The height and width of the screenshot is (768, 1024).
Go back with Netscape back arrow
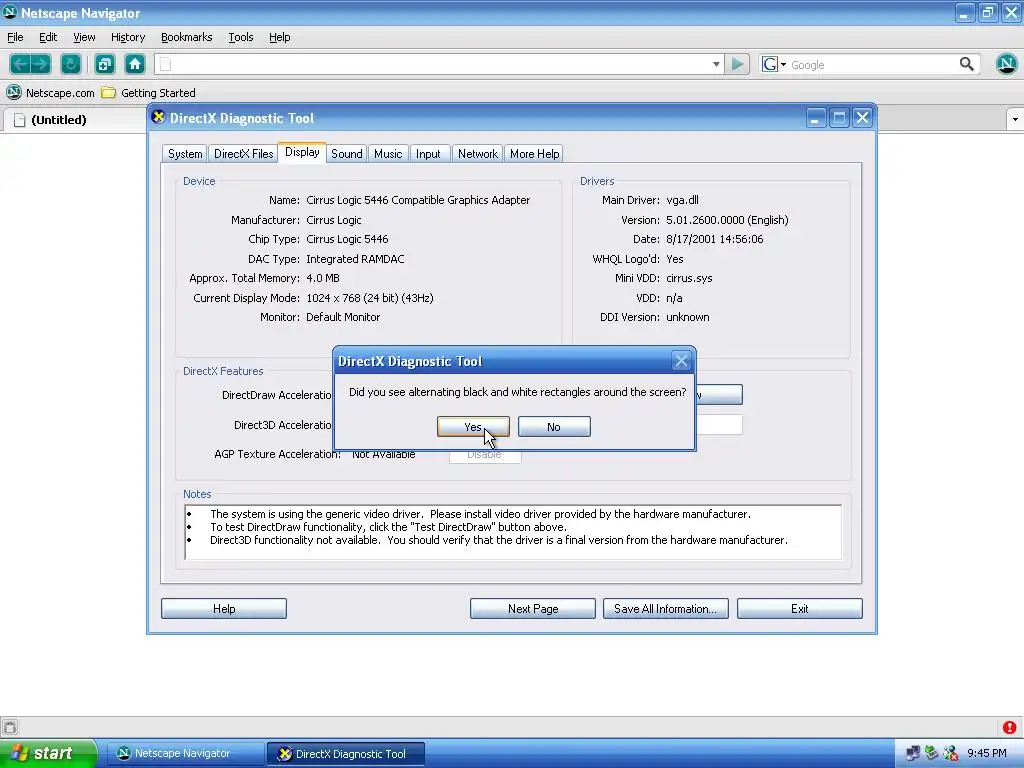[x=20, y=64]
